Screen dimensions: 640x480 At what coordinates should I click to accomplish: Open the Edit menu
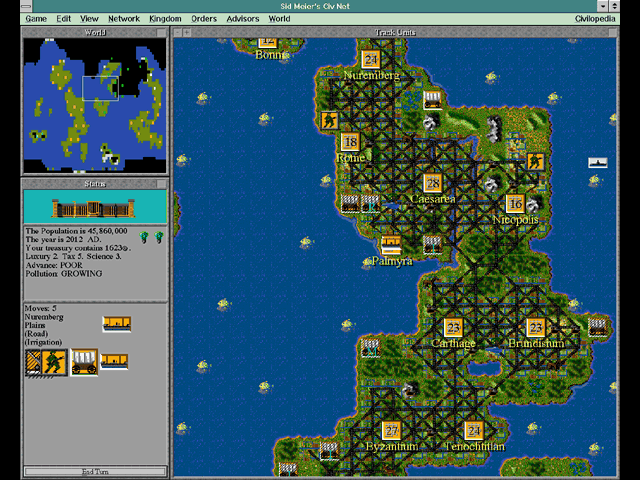coord(63,19)
